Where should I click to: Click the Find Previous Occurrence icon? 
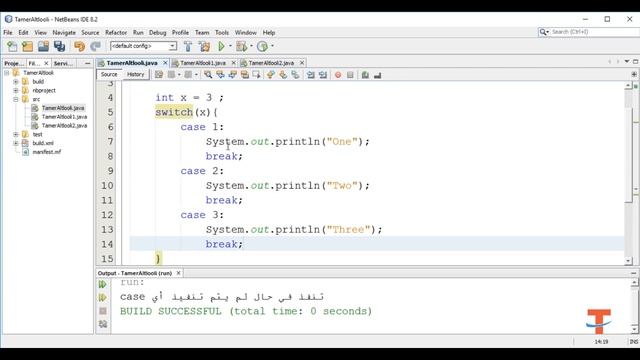pos(220,75)
